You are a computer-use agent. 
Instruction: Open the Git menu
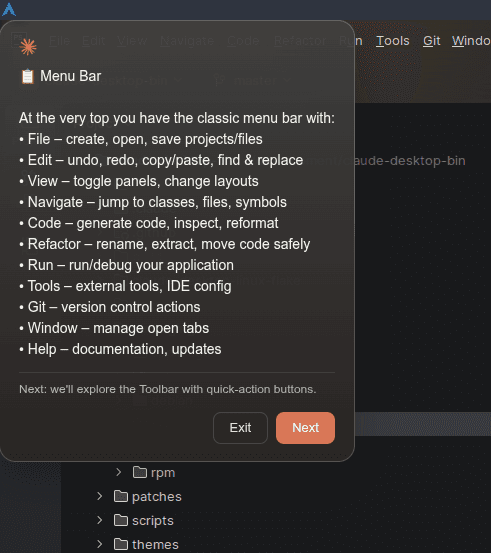[x=431, y=41]
